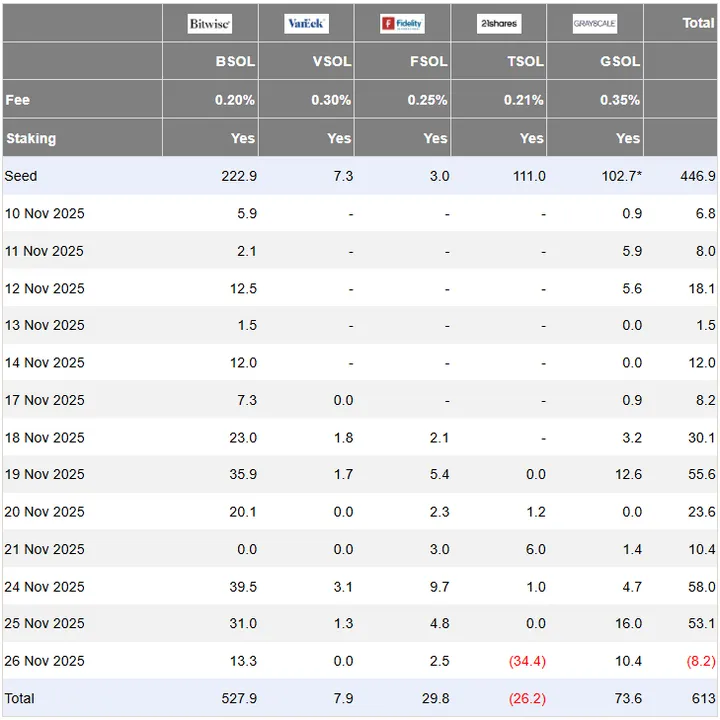Click the BSOL total 527.9
This screenshot has height=720, width=720.
(x=237, y=698)
